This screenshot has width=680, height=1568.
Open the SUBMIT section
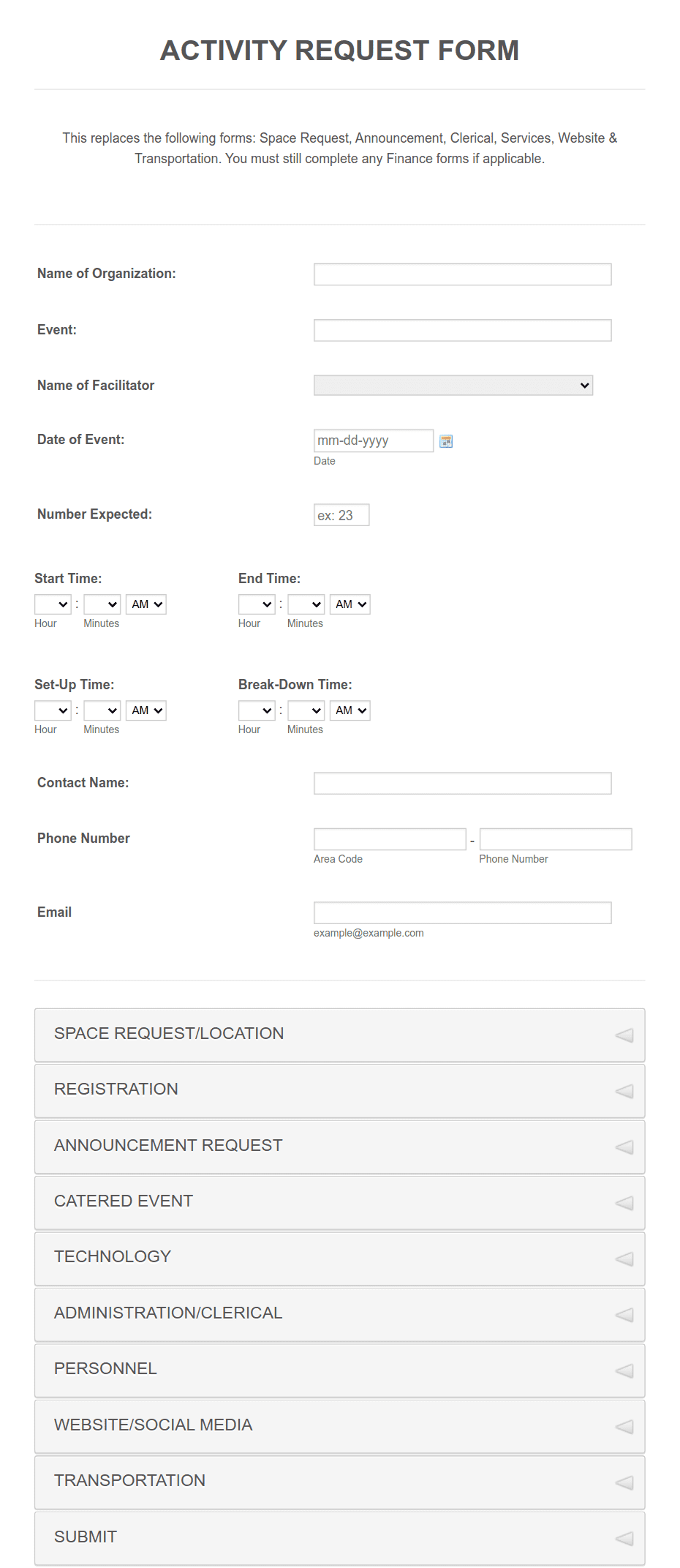[340, 1537]
